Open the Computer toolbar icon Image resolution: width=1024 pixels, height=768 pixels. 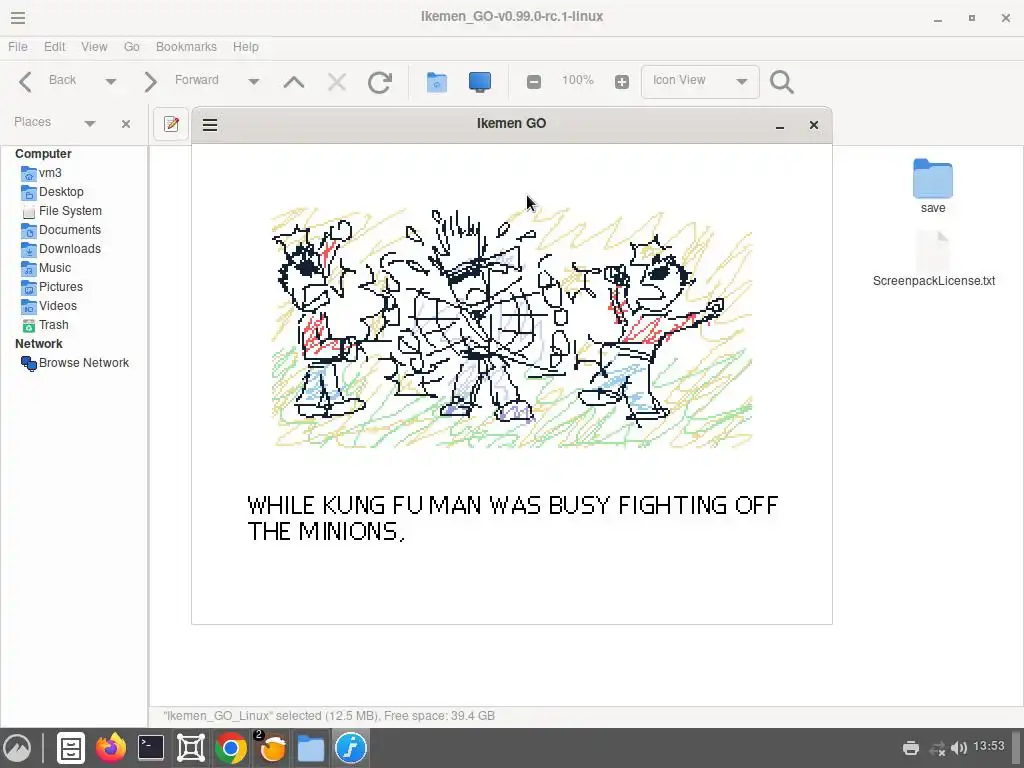pos(480,82)
